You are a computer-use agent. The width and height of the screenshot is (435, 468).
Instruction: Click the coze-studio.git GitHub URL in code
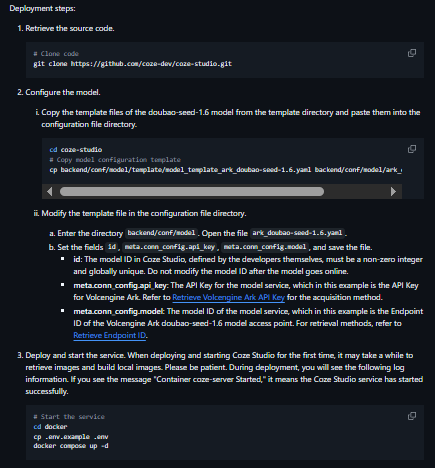151,64
